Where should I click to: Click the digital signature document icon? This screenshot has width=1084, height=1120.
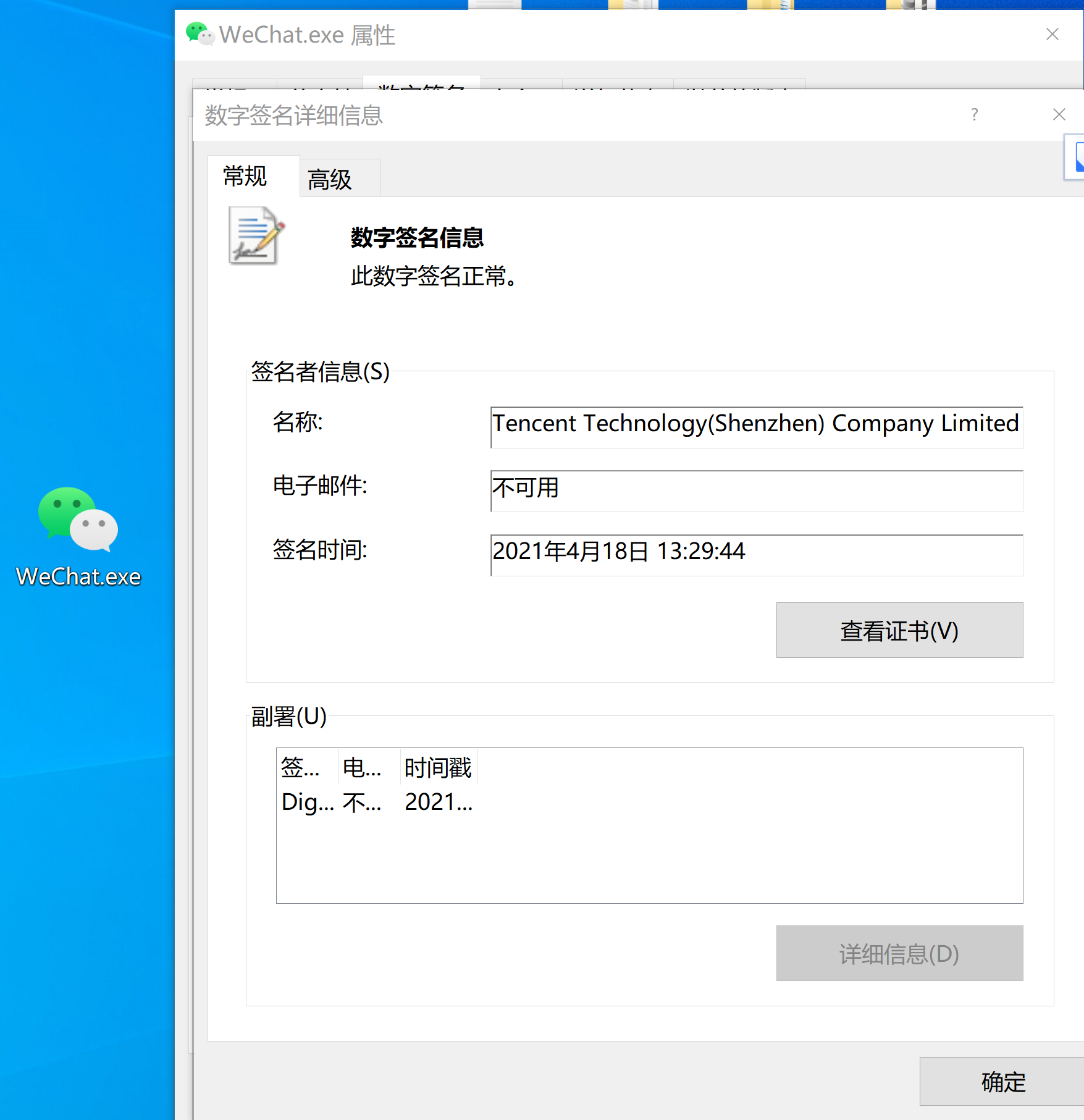pyautogui.click(x=256, y=235)
